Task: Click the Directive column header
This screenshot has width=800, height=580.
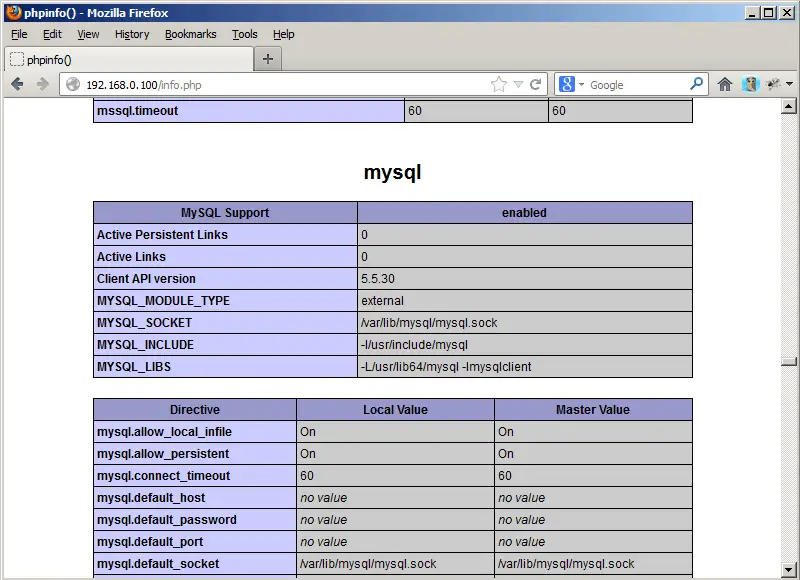Action: [x=195, y=410]
